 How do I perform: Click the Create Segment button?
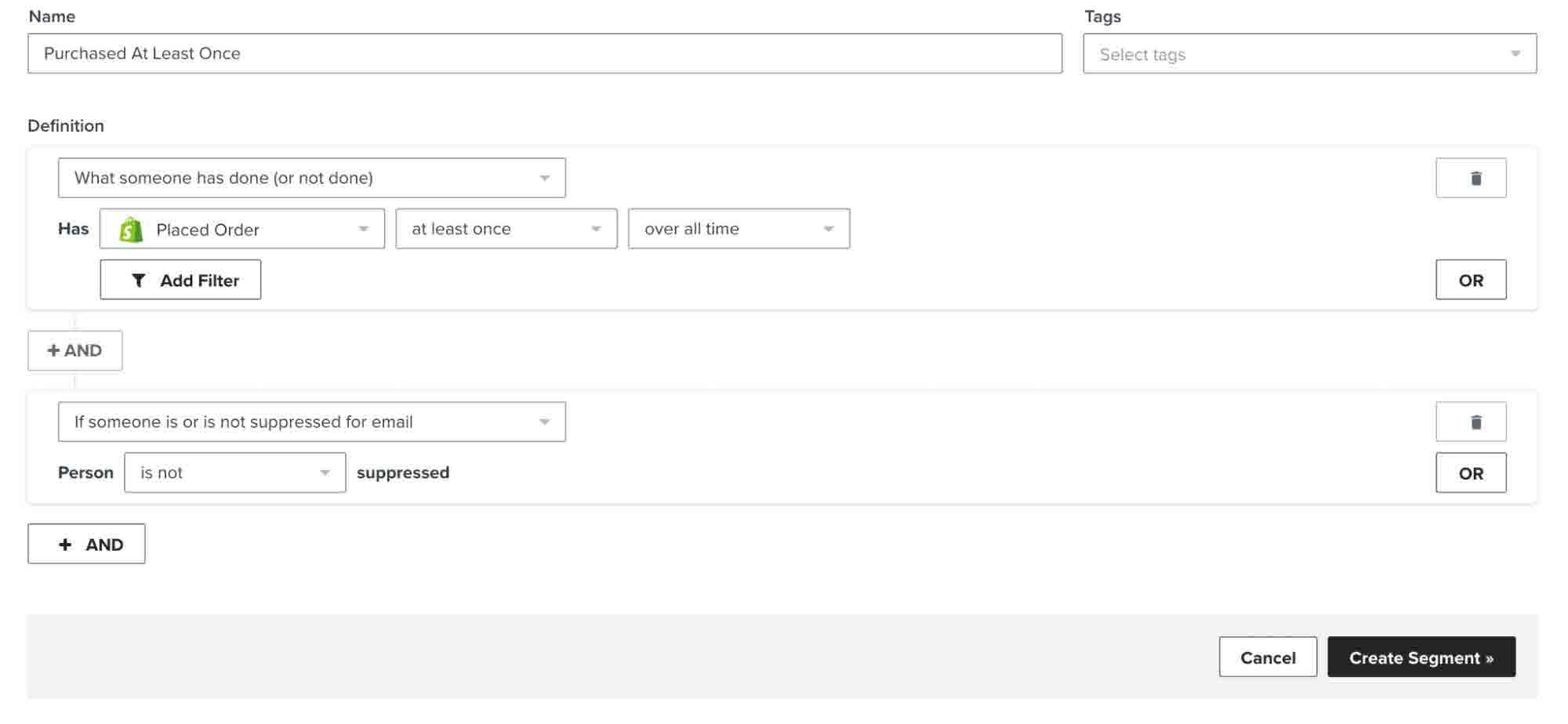(1421, 657)
